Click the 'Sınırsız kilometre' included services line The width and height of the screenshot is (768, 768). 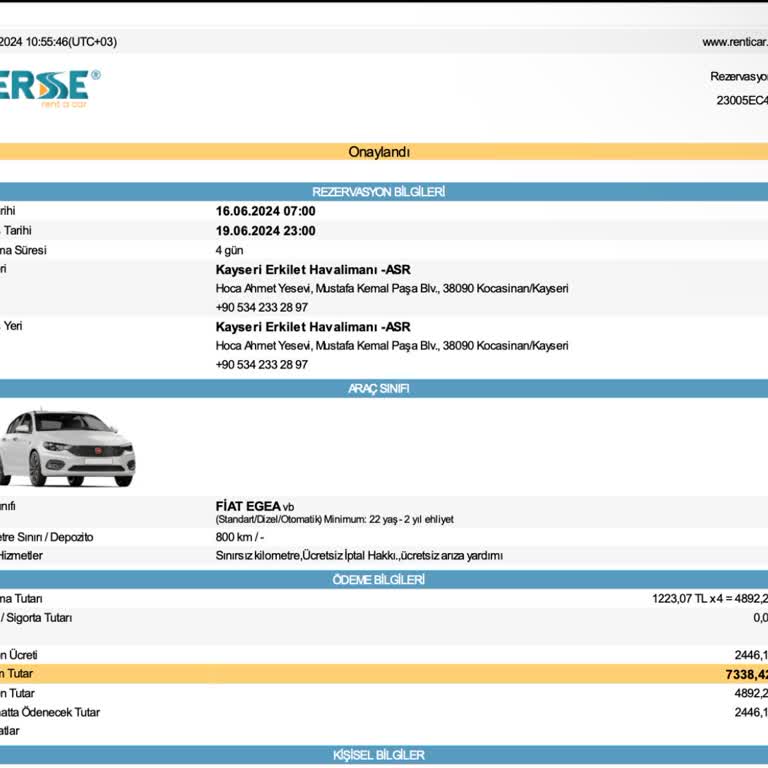[359, 556]
